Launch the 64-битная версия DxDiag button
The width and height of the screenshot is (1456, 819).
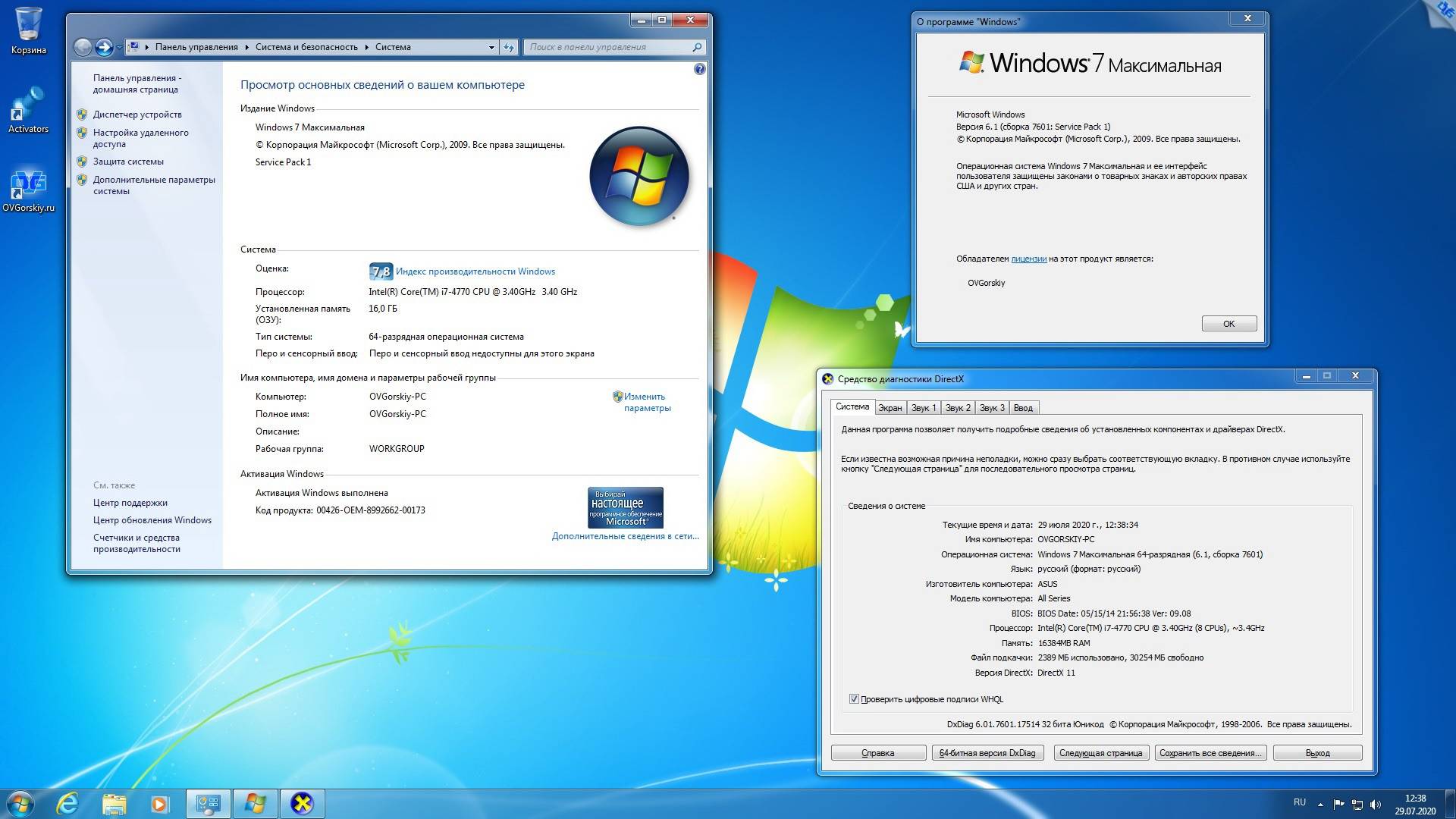click(x=987, y=753)
